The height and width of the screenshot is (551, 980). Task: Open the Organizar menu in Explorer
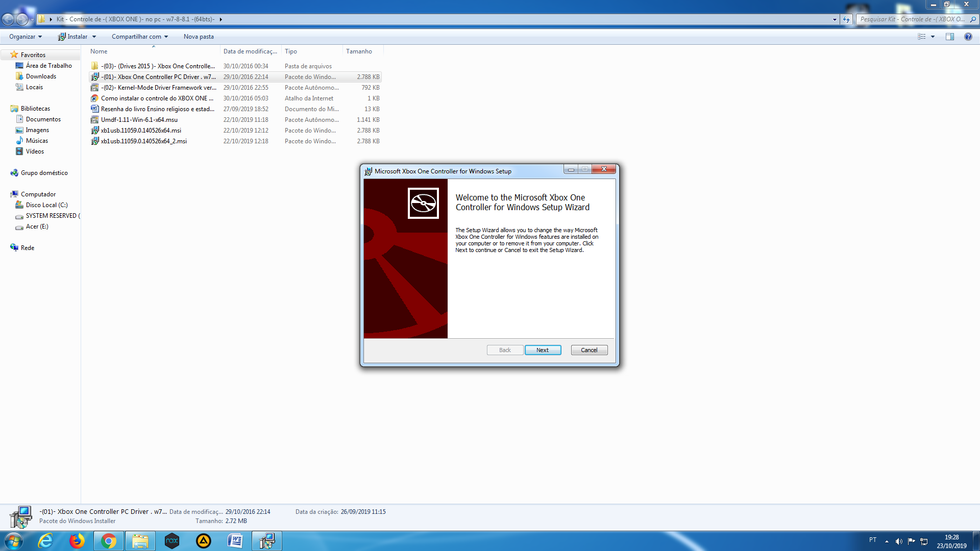tap(26, 37)
